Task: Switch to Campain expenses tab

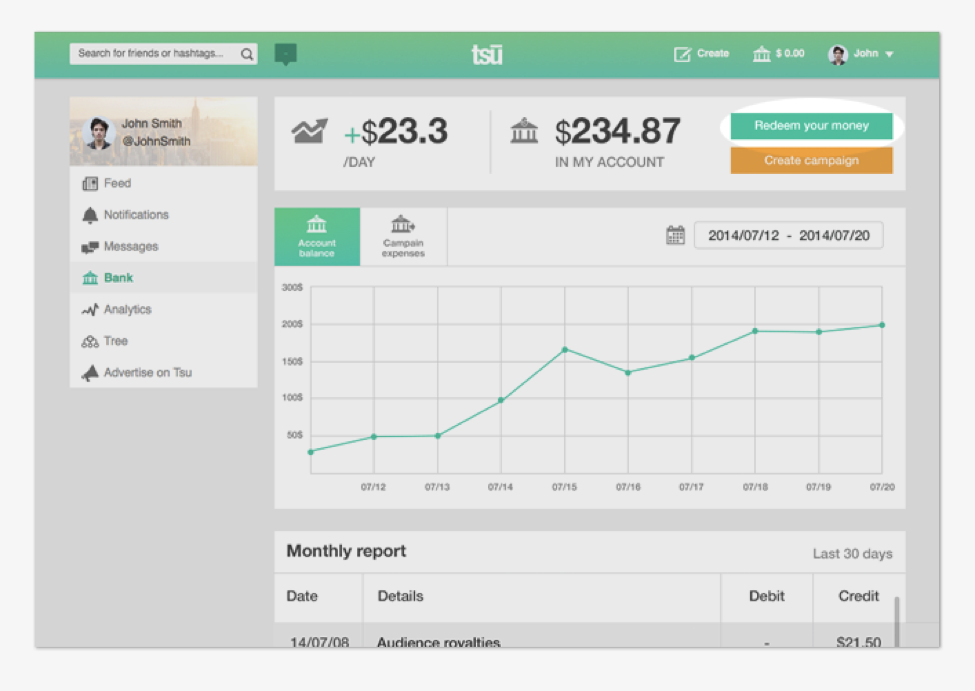Action: click(x=403, y=236)
